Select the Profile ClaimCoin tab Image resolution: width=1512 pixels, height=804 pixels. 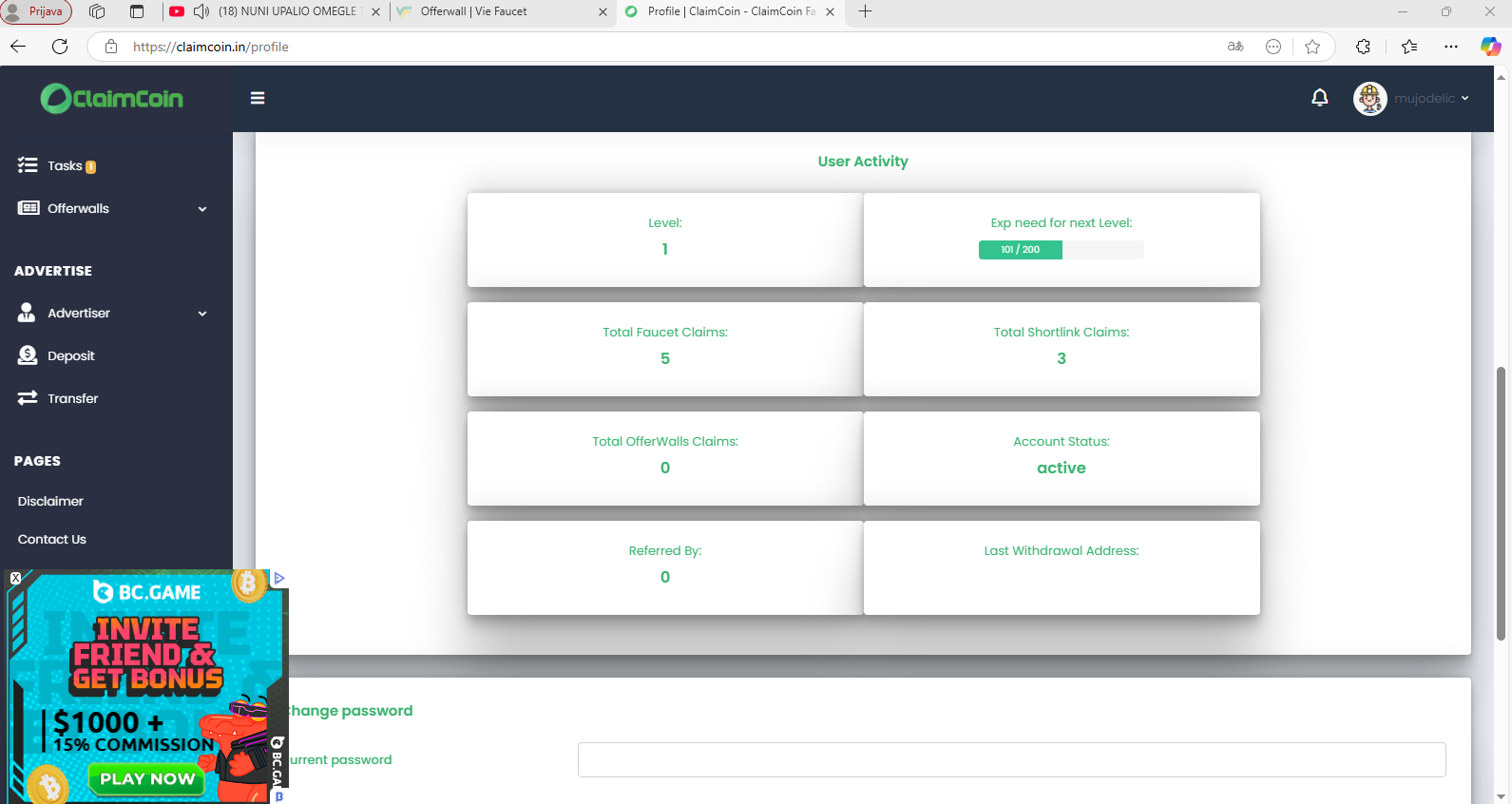pyautogui.click(x=730, y=11)
